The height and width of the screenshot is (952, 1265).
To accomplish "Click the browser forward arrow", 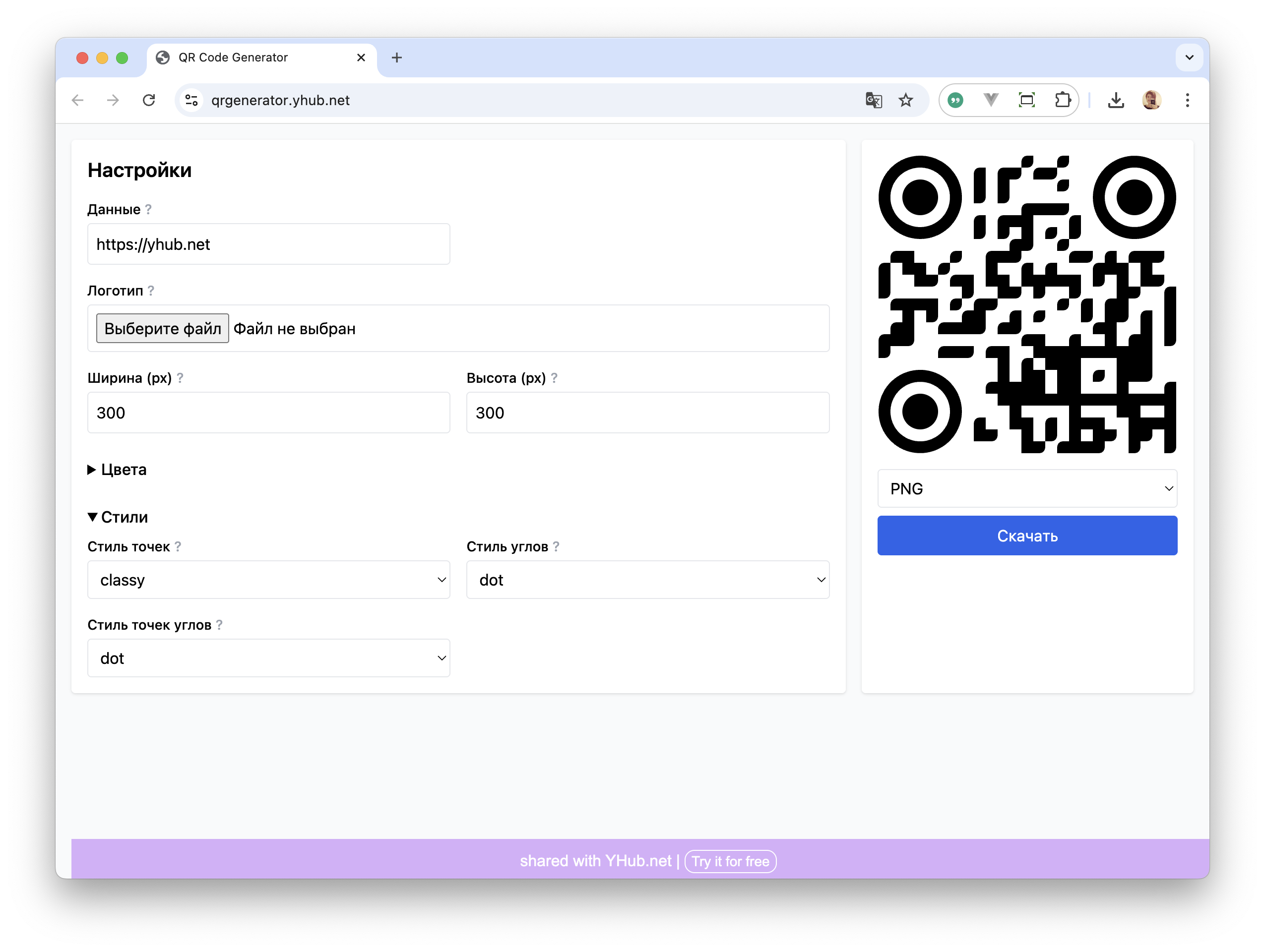I will pyautogui.click(x=113, y=101).
